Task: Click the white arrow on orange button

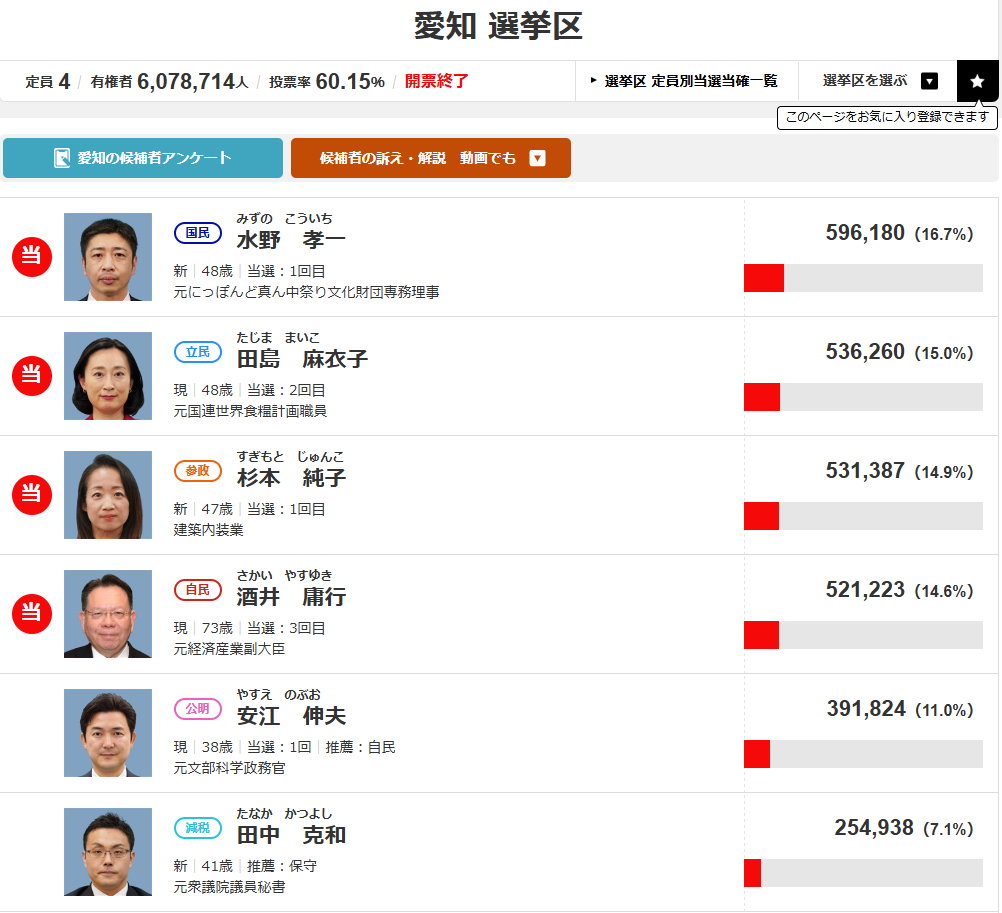Action: [537, 158]
